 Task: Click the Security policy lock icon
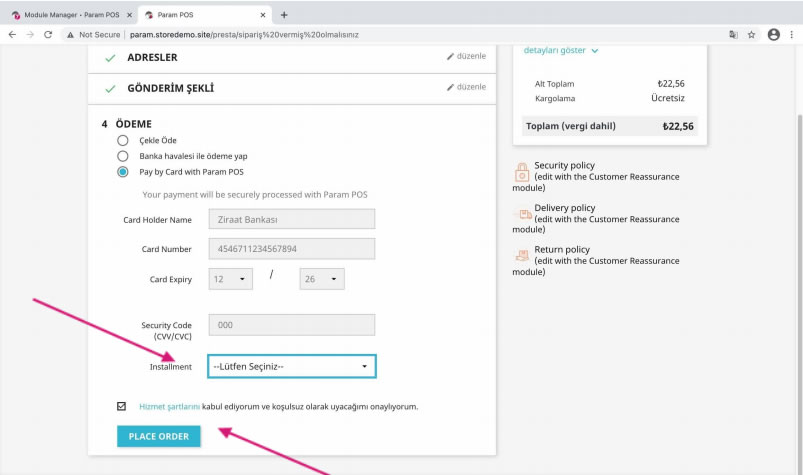pos(521,172)
